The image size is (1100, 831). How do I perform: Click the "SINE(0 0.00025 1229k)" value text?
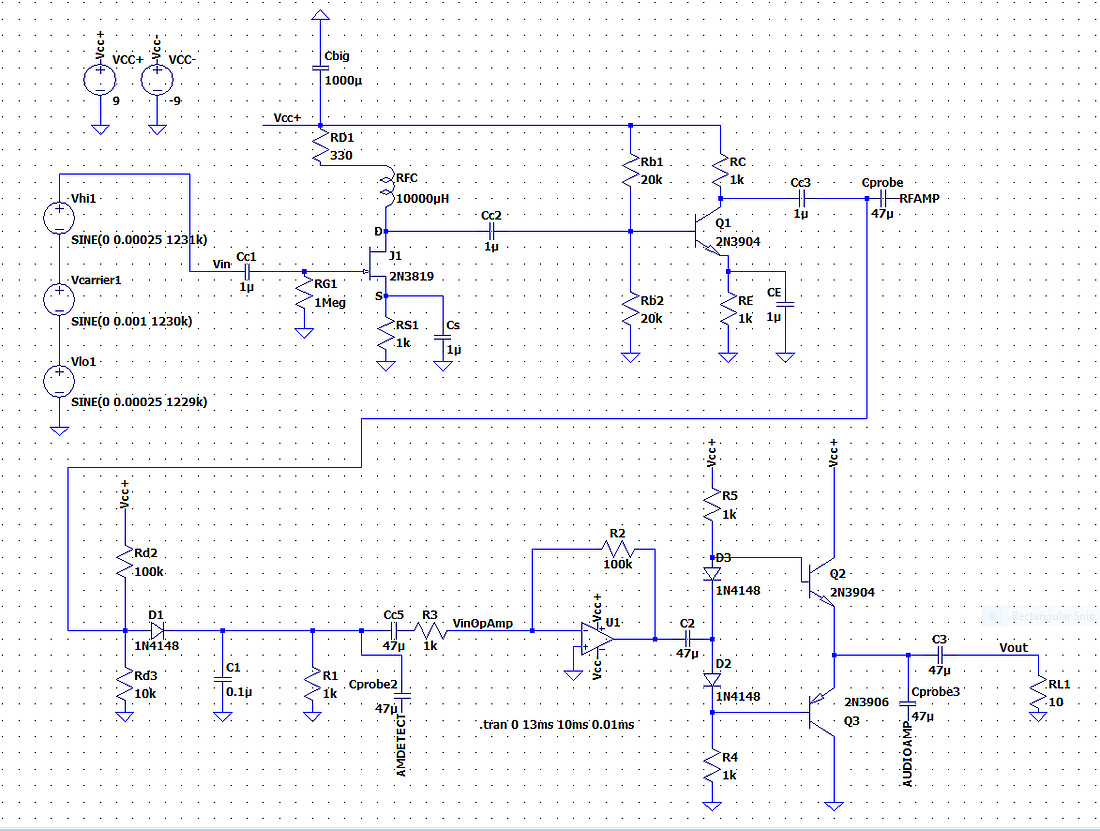point(139,402)
